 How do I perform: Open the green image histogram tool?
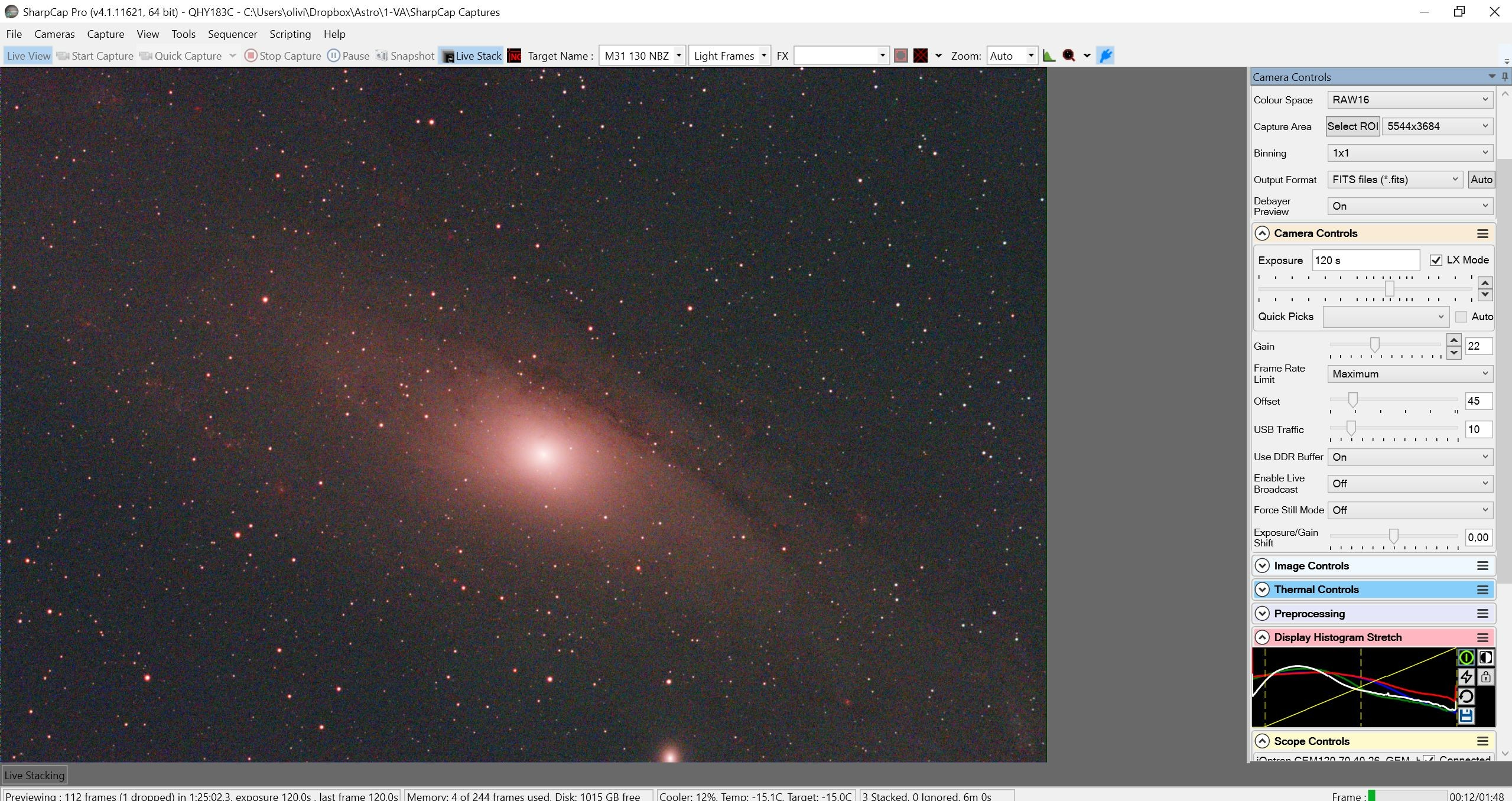click(x=1049, y=56)
